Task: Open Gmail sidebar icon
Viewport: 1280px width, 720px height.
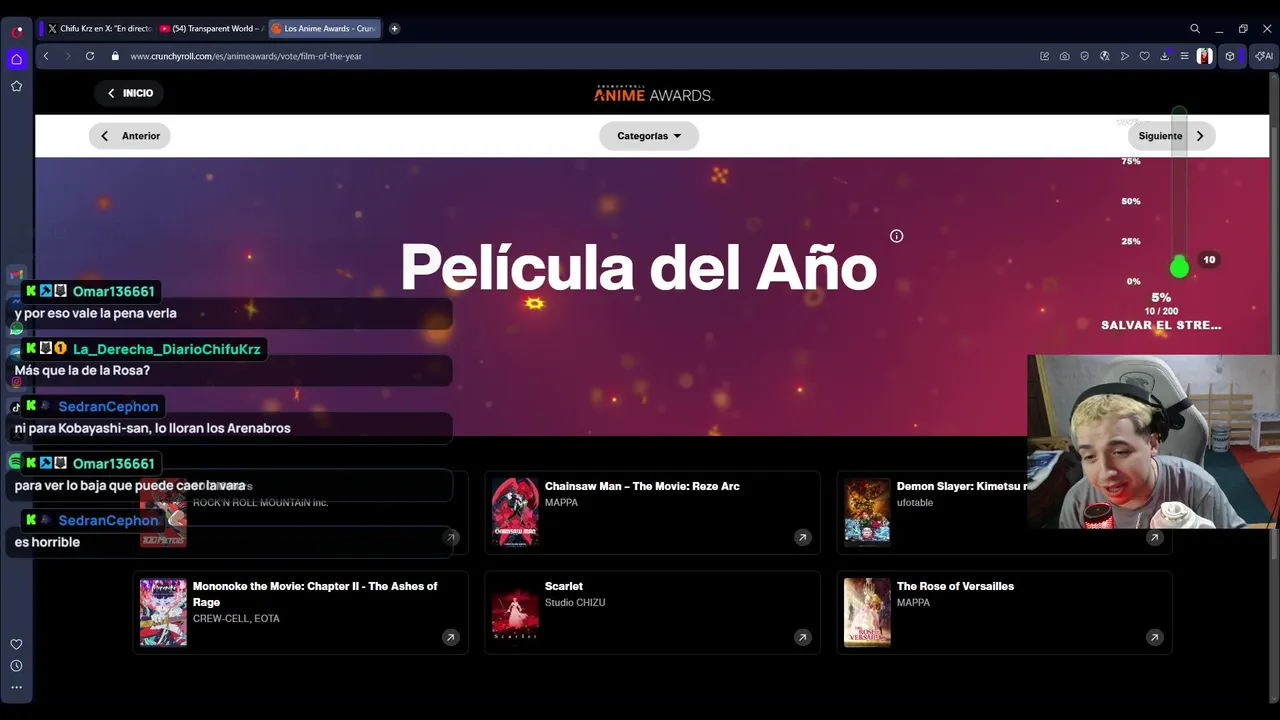Action: [x=16, y=274]
